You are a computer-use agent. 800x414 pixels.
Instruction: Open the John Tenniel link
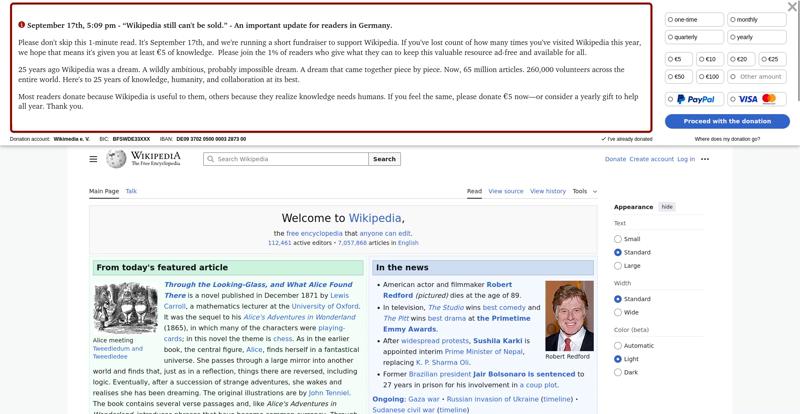click(x=329, y=393)
